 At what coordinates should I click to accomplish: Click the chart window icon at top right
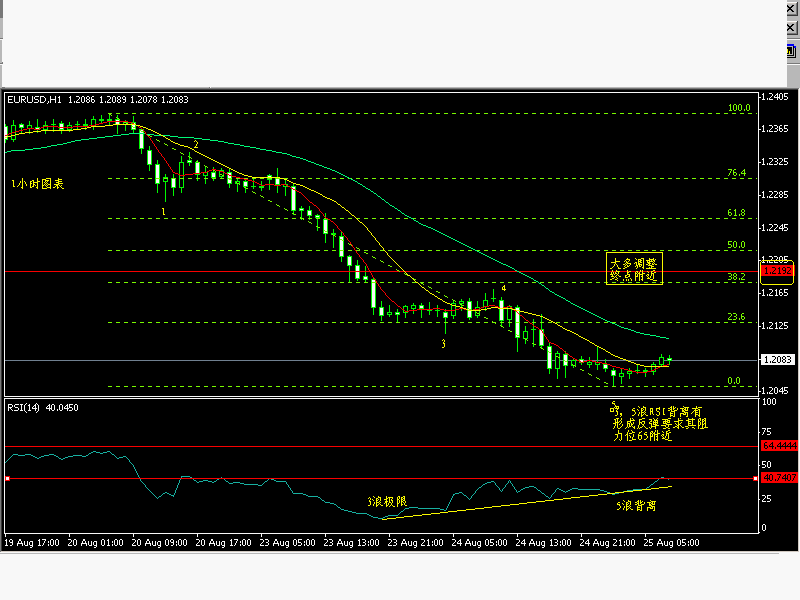[x=791, y=52]
